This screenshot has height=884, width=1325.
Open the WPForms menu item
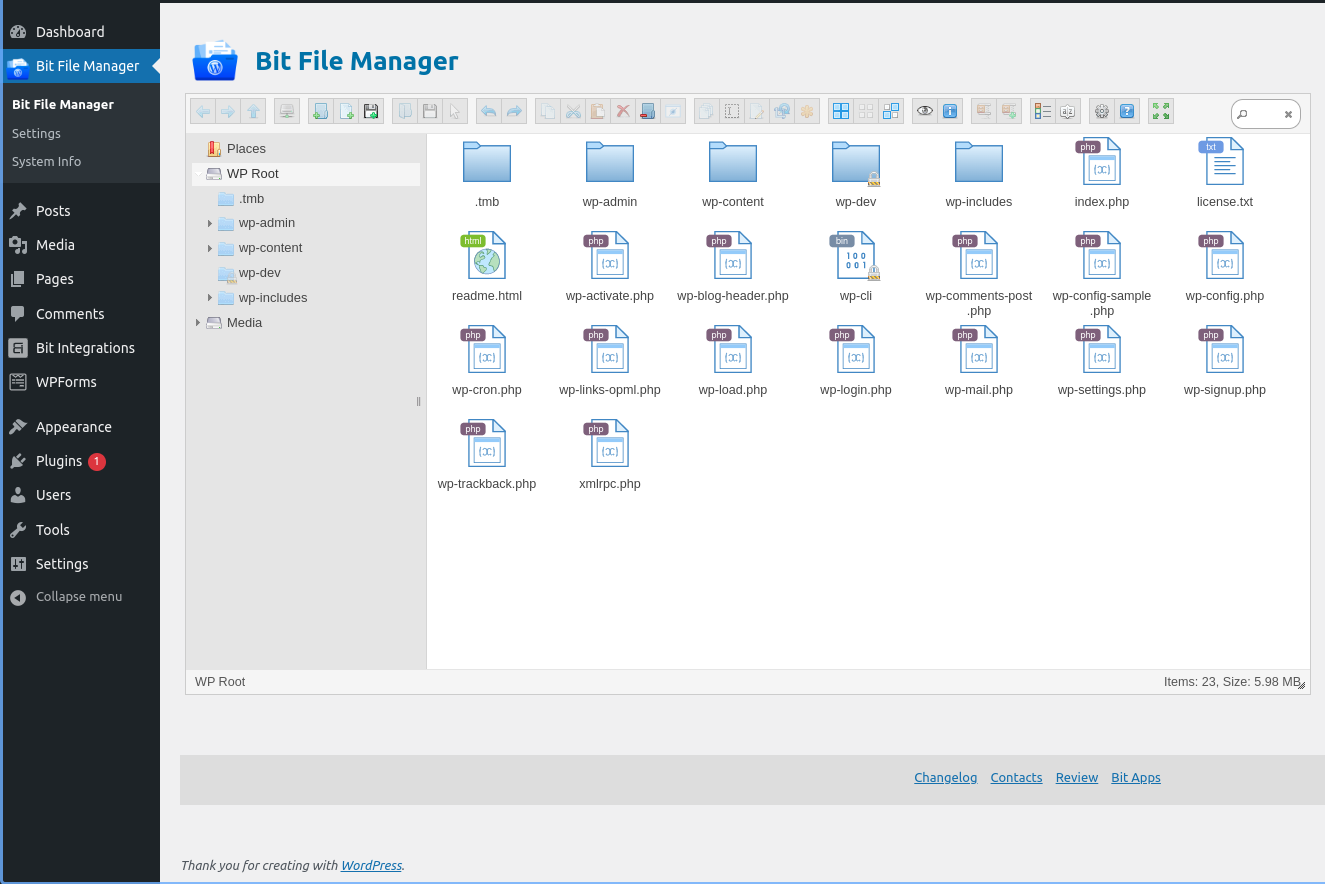[x=80, y=382]
